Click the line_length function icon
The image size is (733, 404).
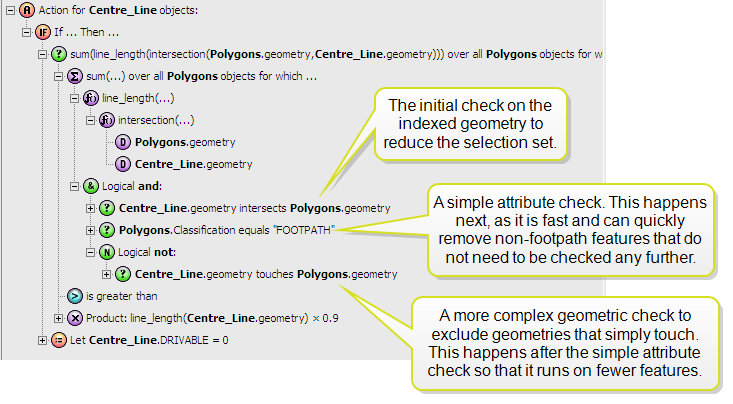(90, 98)
